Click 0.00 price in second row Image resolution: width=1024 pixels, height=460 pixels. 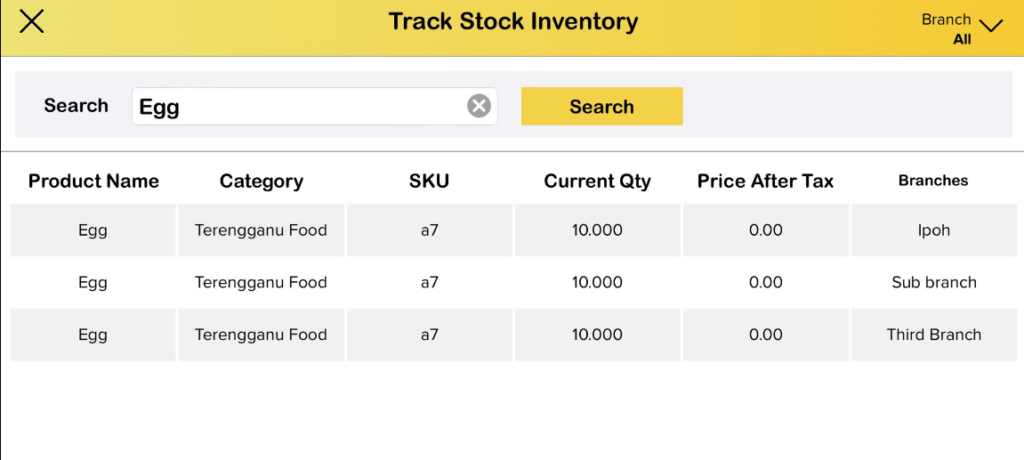click(765, 282)
